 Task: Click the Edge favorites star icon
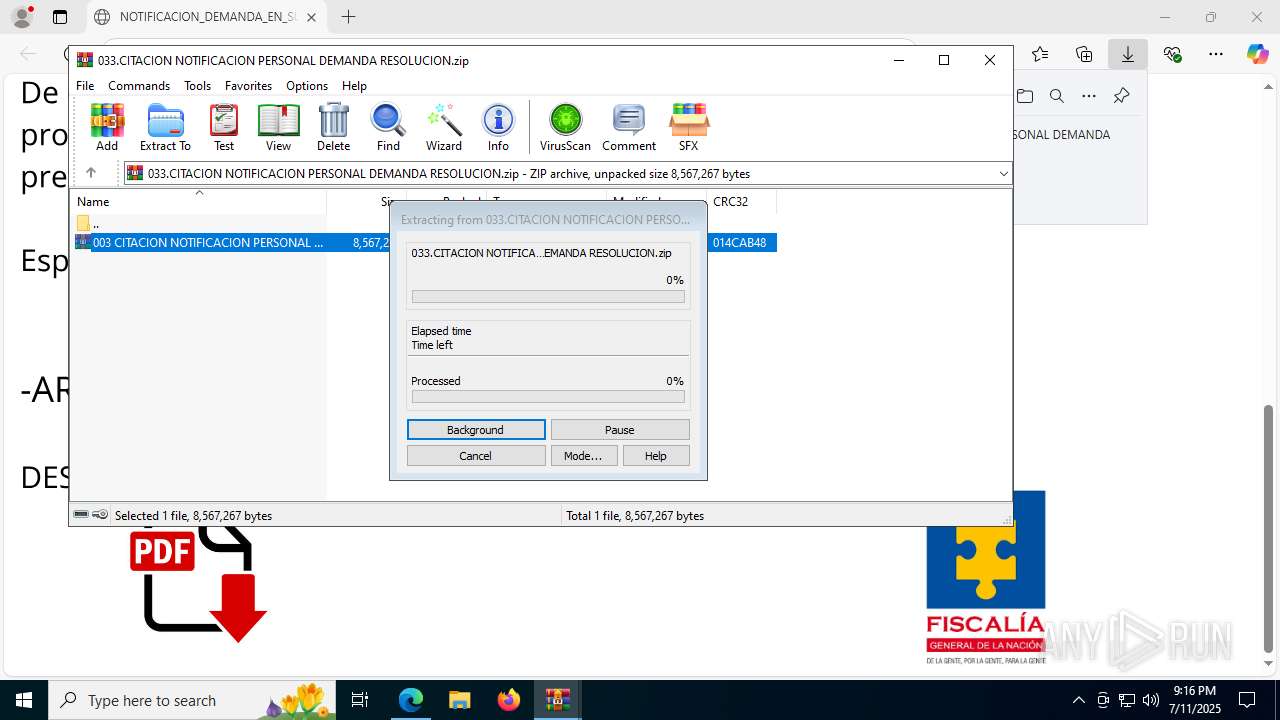pyautogui.click(x=1040, y=54)
